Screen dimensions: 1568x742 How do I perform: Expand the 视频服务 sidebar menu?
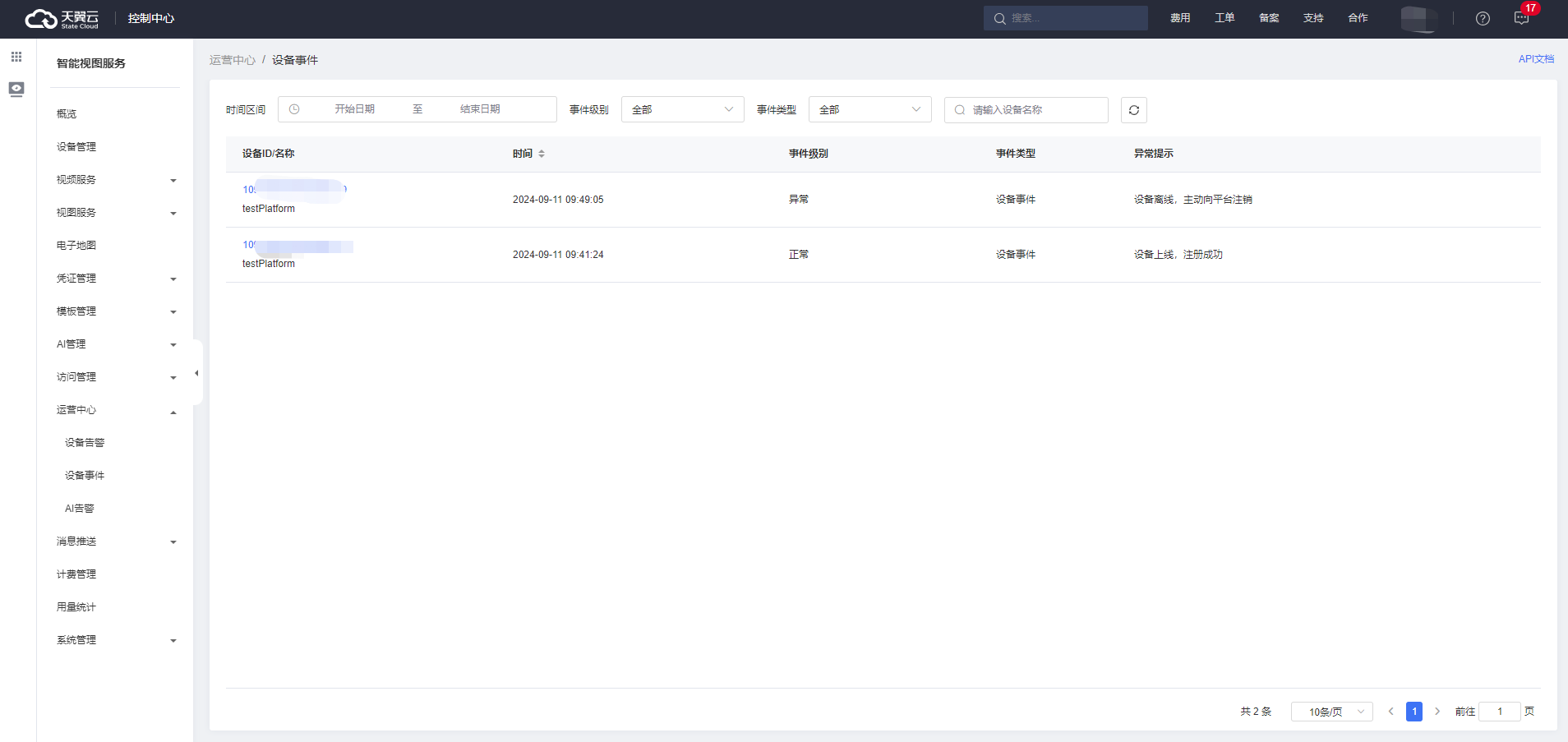115,180
